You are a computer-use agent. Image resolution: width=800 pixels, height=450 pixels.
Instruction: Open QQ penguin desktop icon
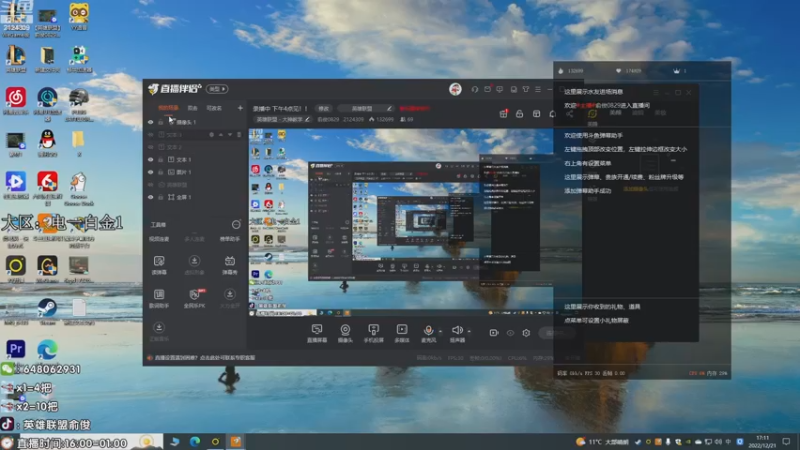click(47, 142)
